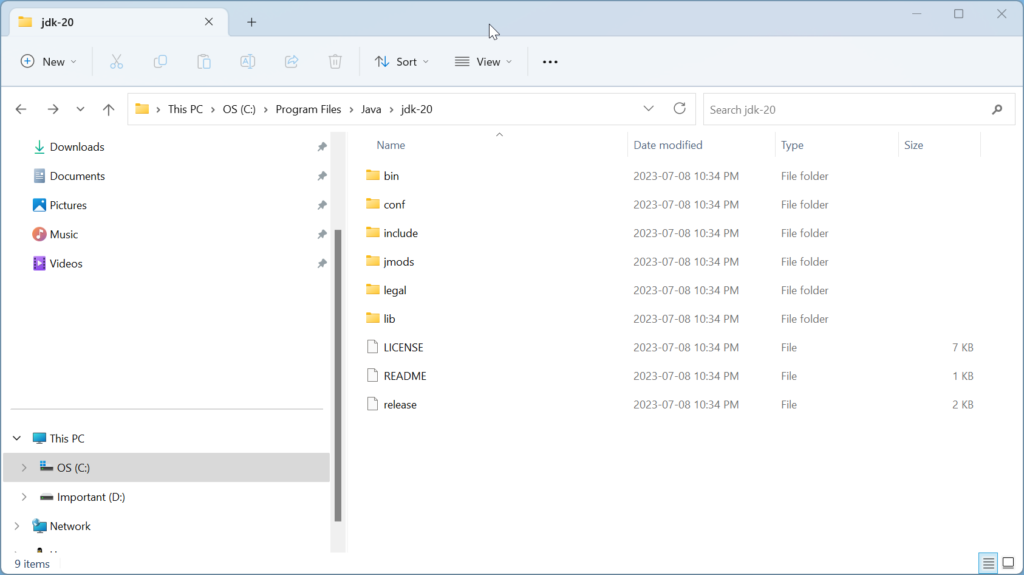
Task: Switch to details view icon in status bar
Action: tap(988, 563)
